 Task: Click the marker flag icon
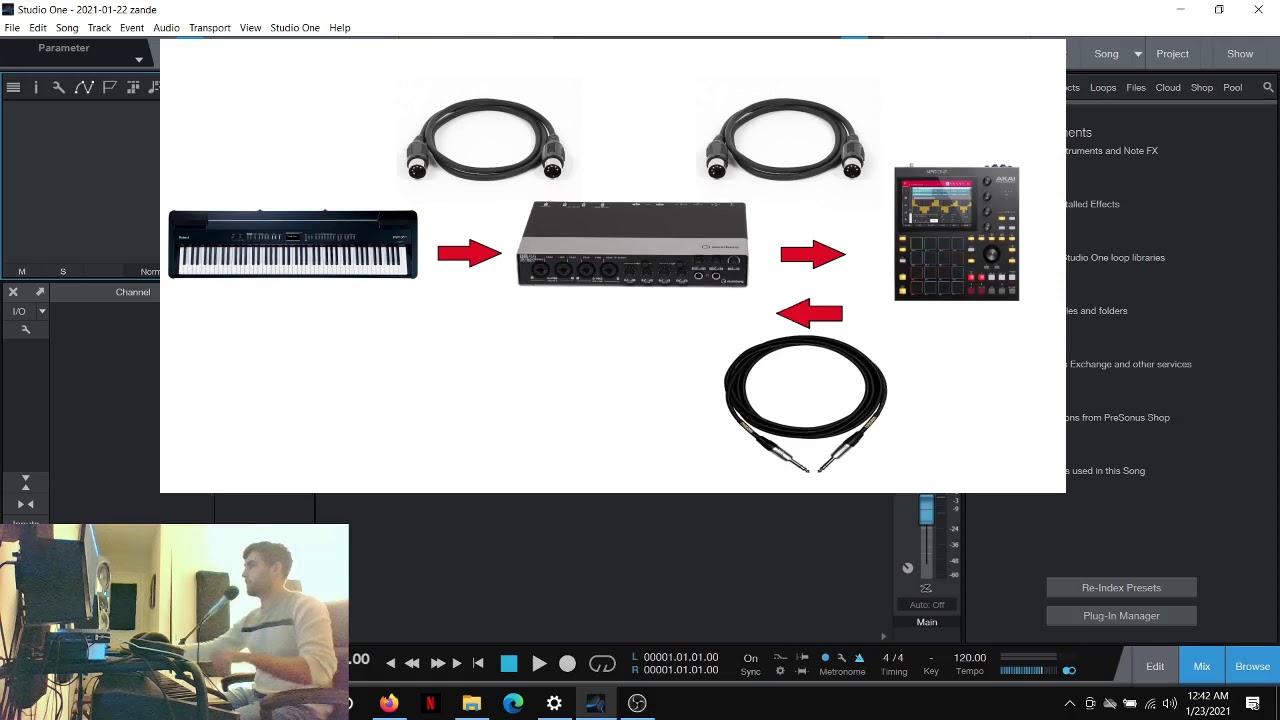109,88
